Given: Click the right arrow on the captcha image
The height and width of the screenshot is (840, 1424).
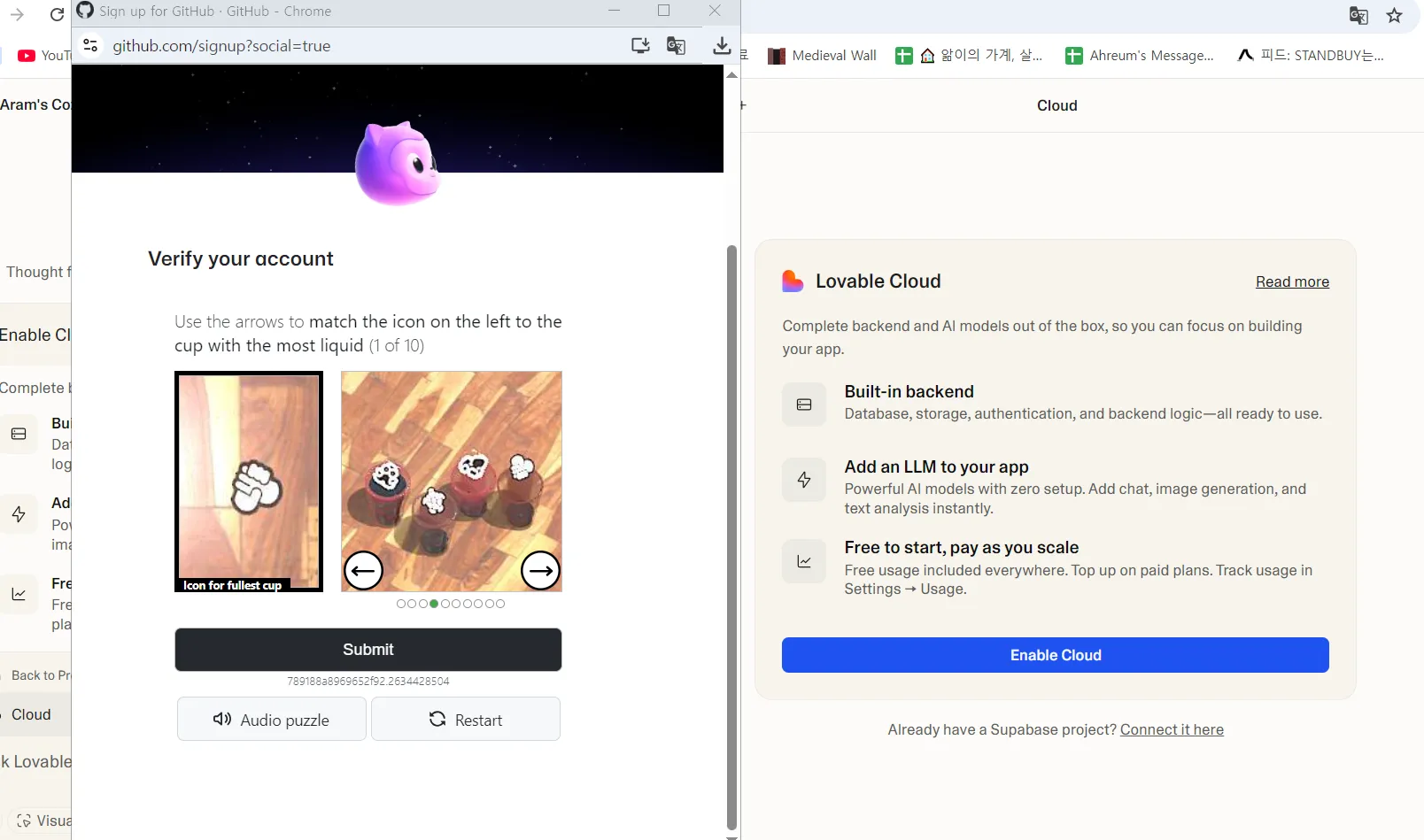Looking at the screenshot, I should tap(540, 571).
